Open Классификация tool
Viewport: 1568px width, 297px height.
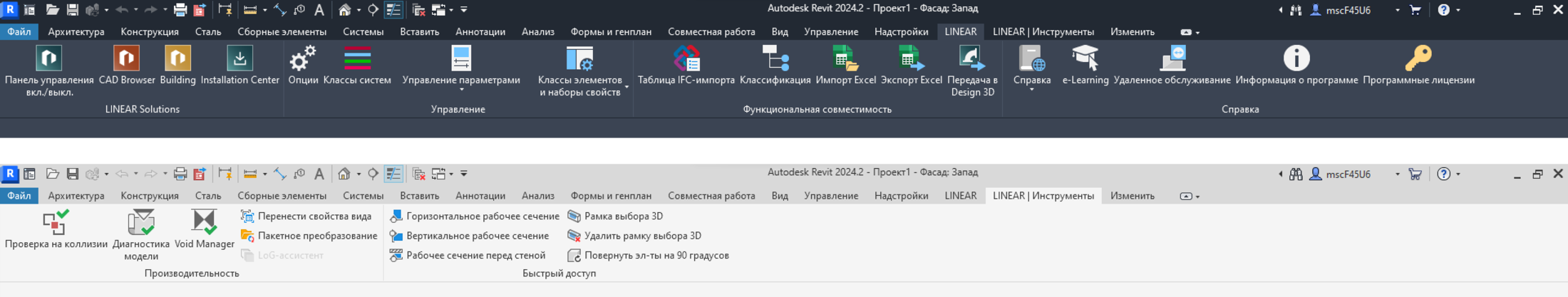(775, 65)
